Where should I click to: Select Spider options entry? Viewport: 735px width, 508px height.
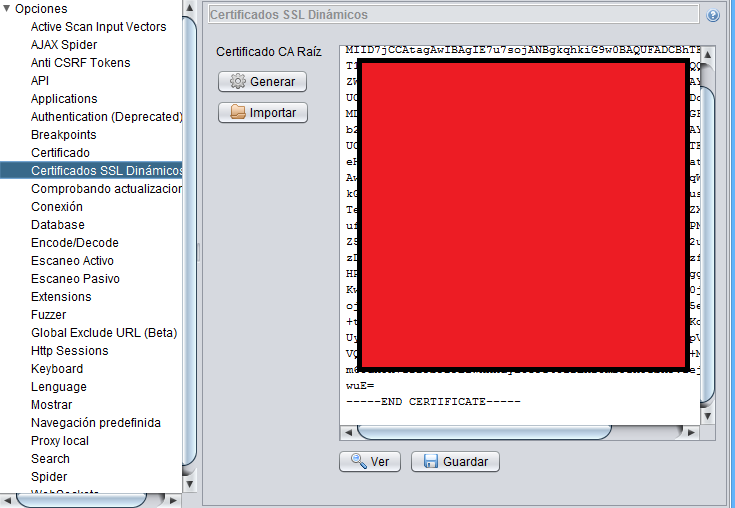coord(49,476)
